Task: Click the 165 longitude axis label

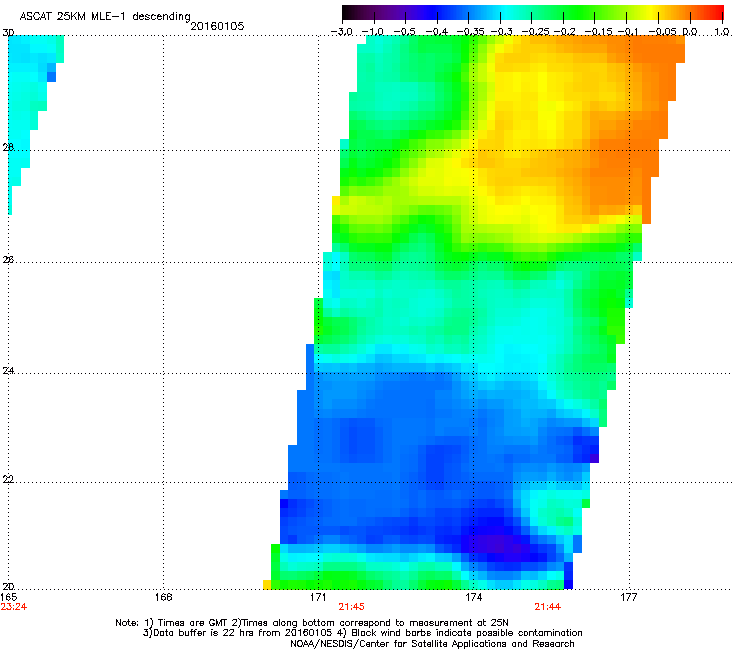Action: tap(8, 597)
